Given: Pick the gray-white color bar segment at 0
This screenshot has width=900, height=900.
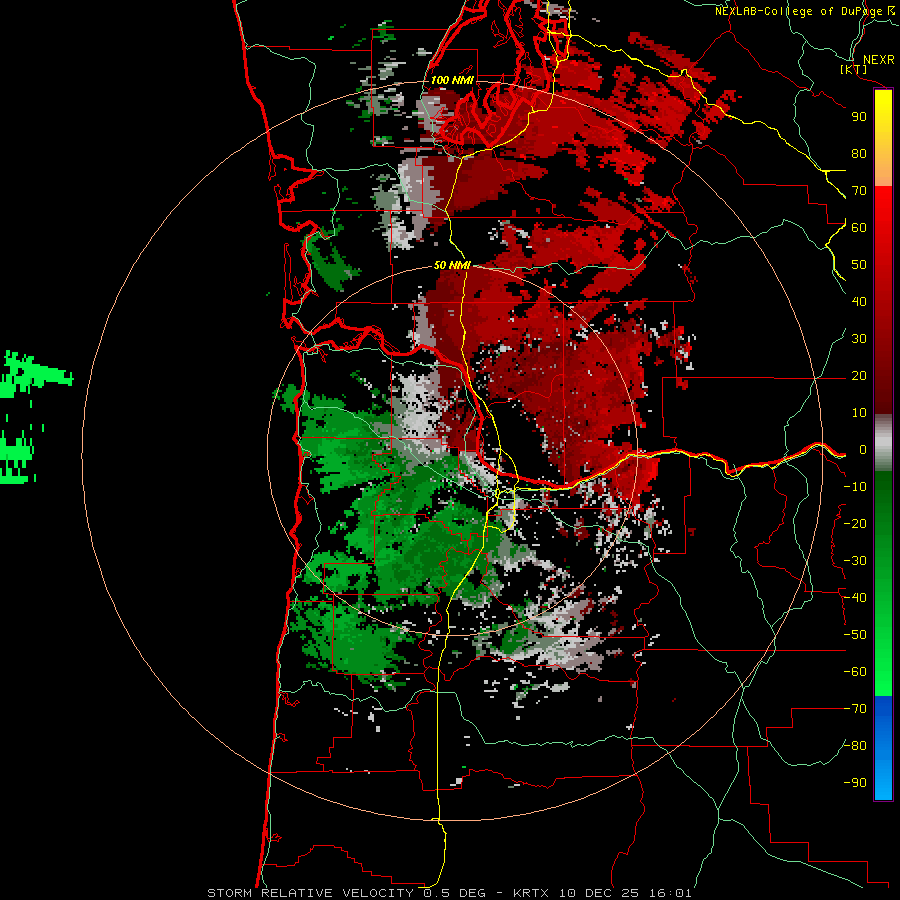Looking at the screenshot, I should [x=883, y=443].
